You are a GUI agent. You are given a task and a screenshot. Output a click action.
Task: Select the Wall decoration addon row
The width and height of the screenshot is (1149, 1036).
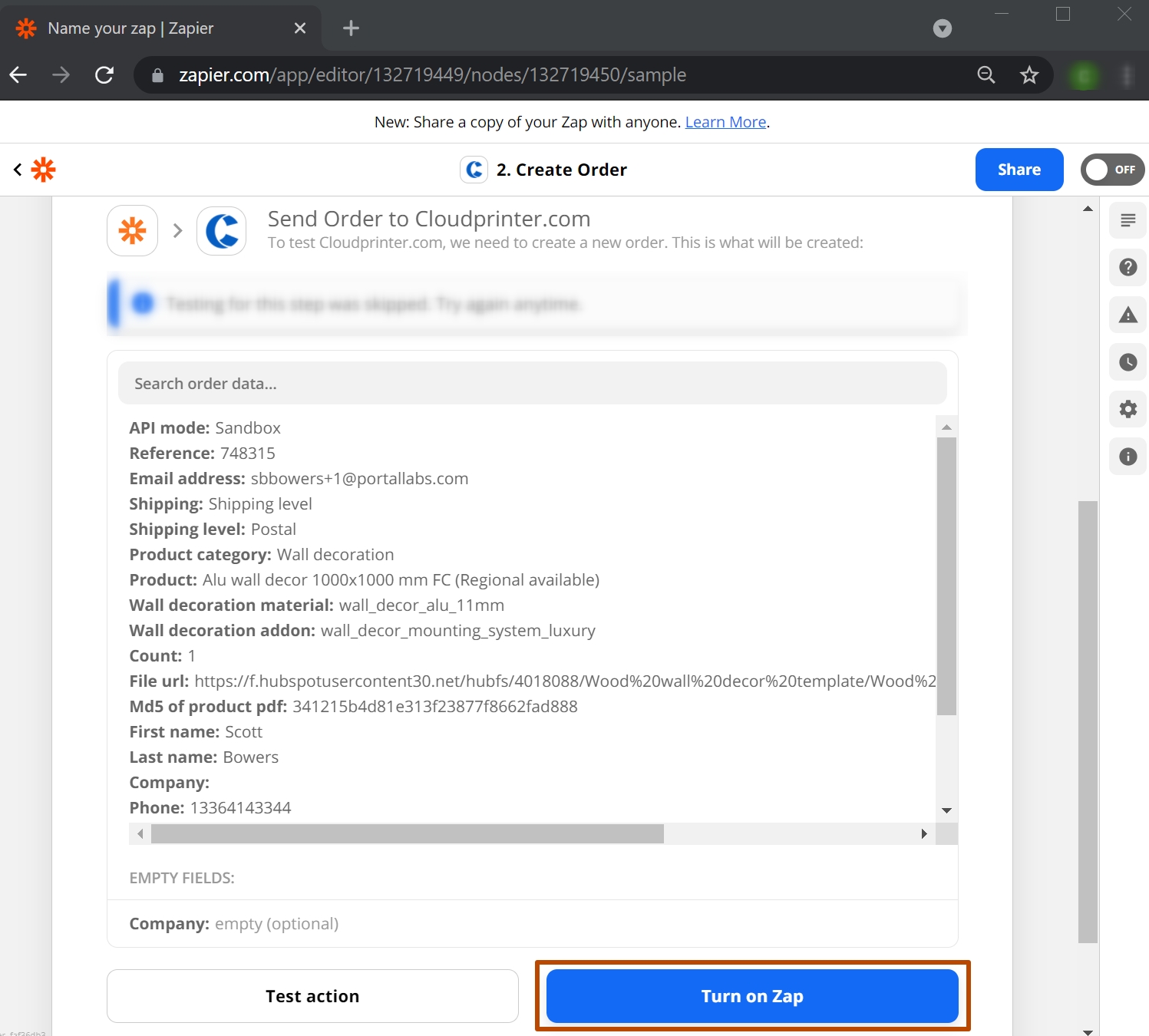362,630
